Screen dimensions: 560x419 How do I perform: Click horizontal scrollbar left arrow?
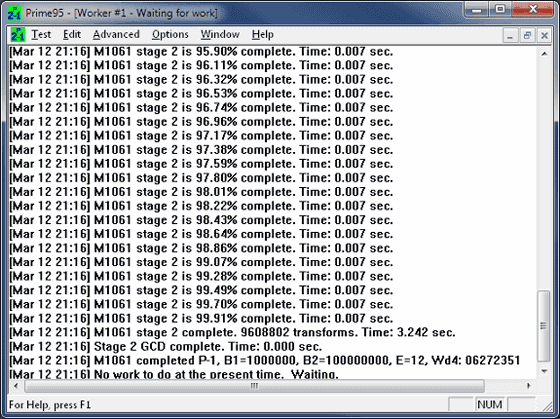click(x=16, y=386)
